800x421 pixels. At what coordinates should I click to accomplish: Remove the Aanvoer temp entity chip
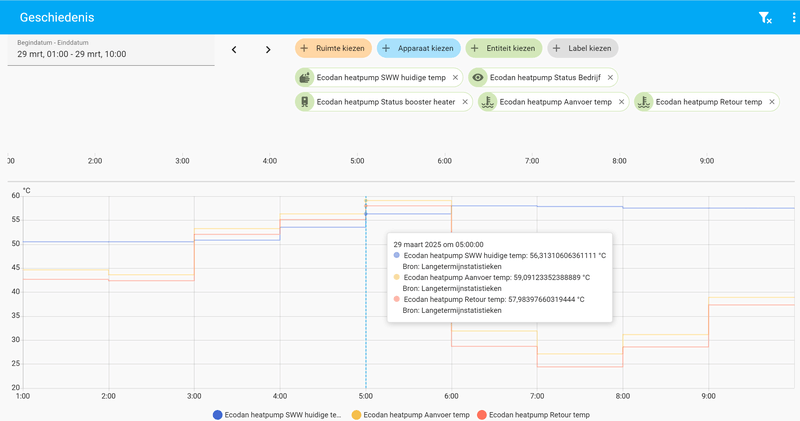[620, 102]
